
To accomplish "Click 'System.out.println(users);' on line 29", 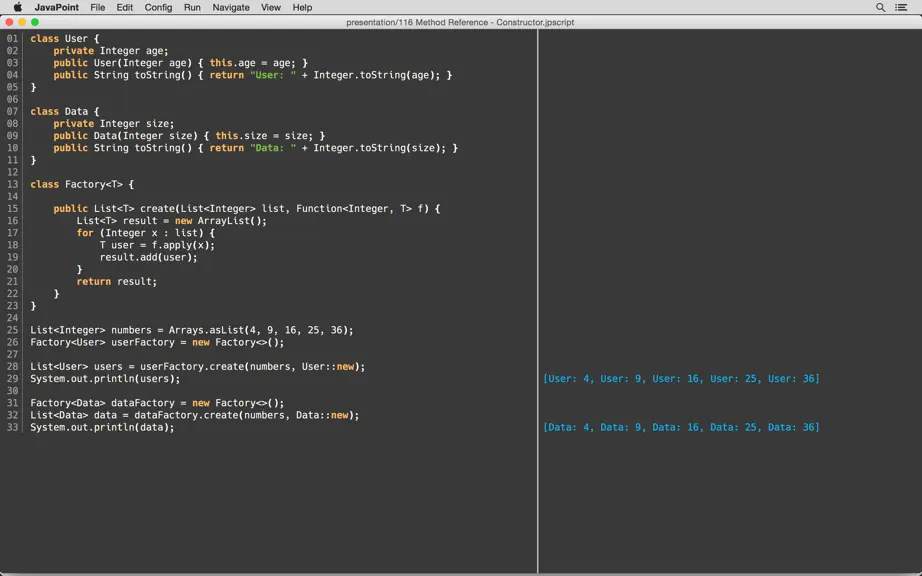I will (105, 379).
